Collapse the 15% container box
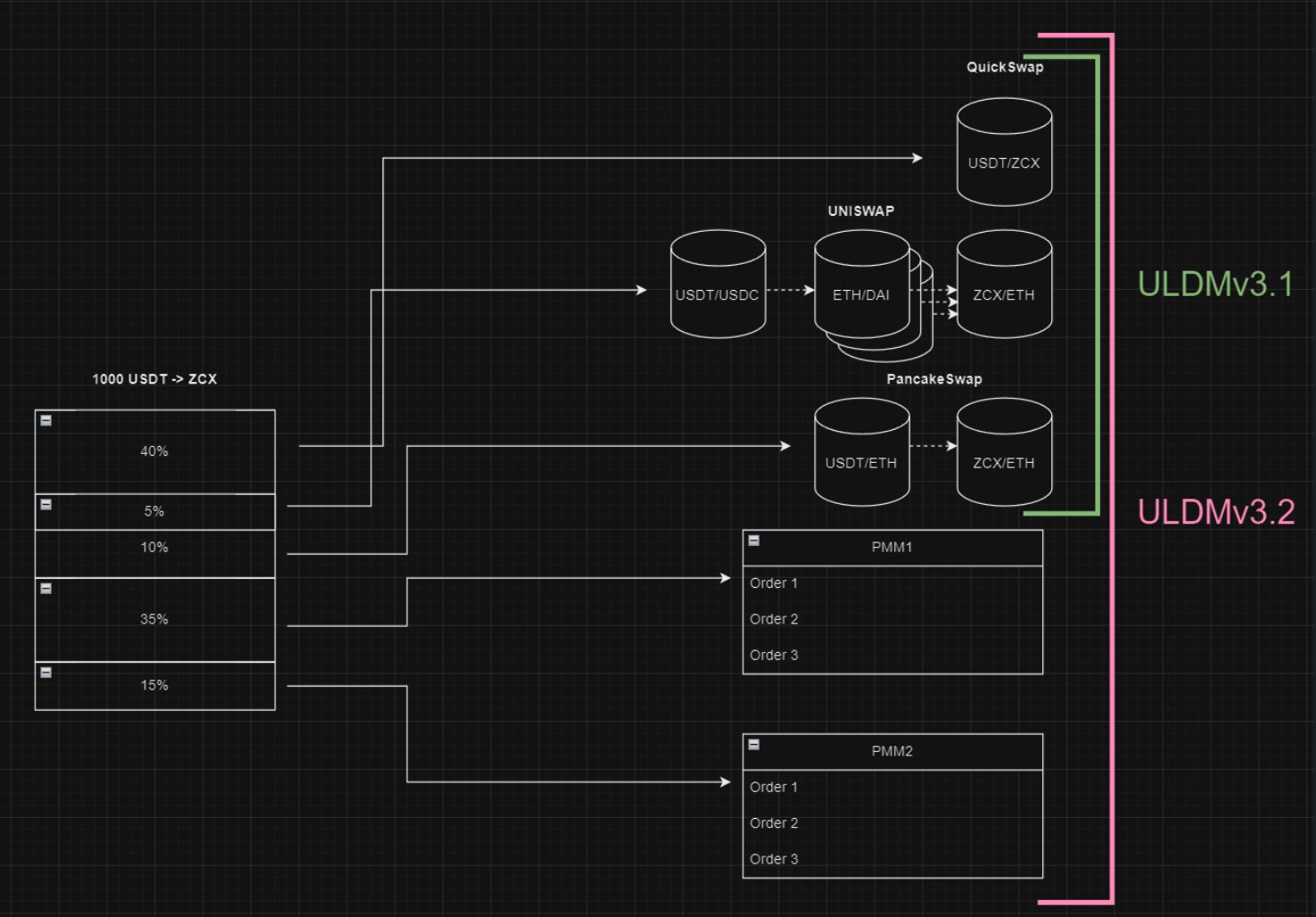Viewport: 1316px width, 917px height. tap(46, 672)
